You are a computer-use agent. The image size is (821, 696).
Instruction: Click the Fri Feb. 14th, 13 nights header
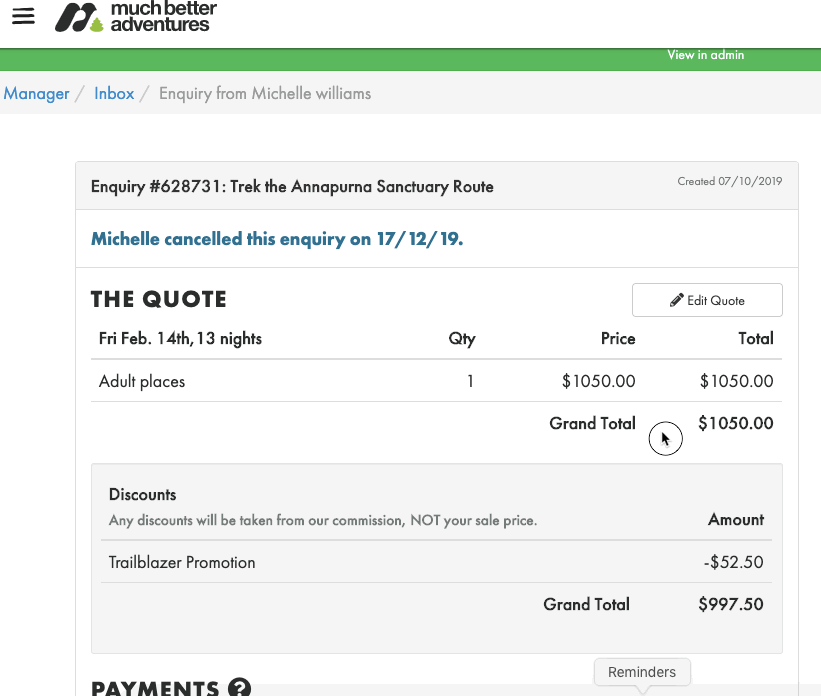click(180, 338)
